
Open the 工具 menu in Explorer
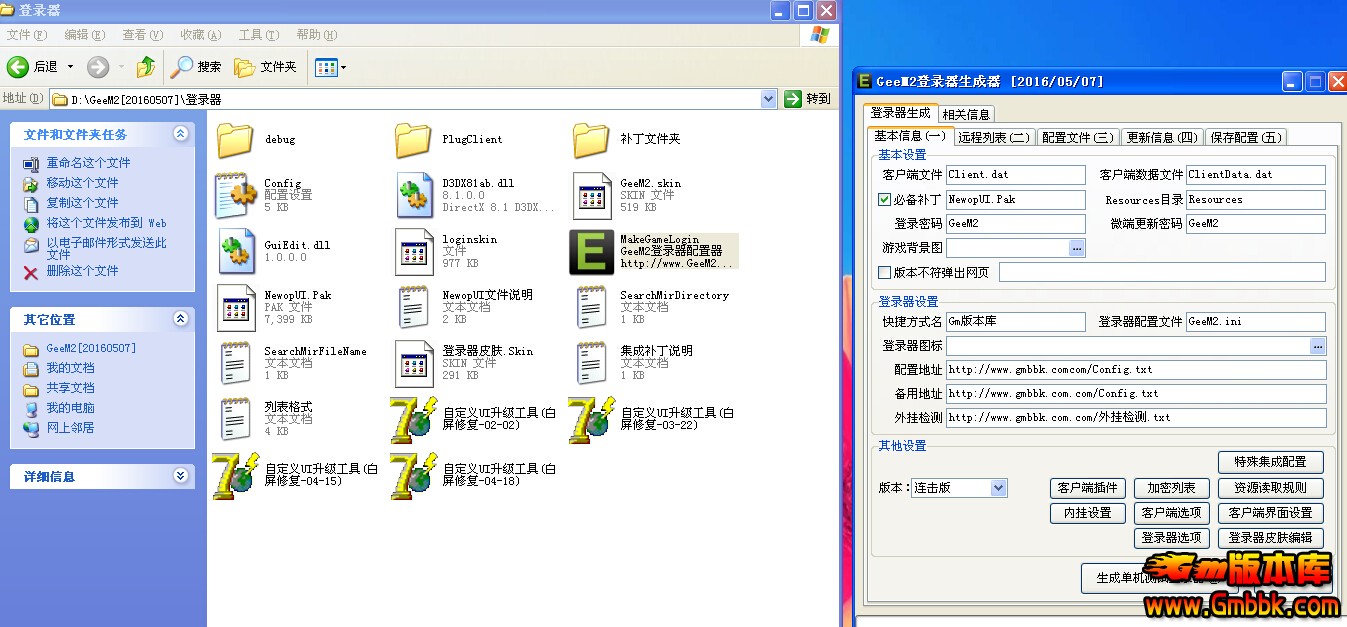click(x=258, y=35)
